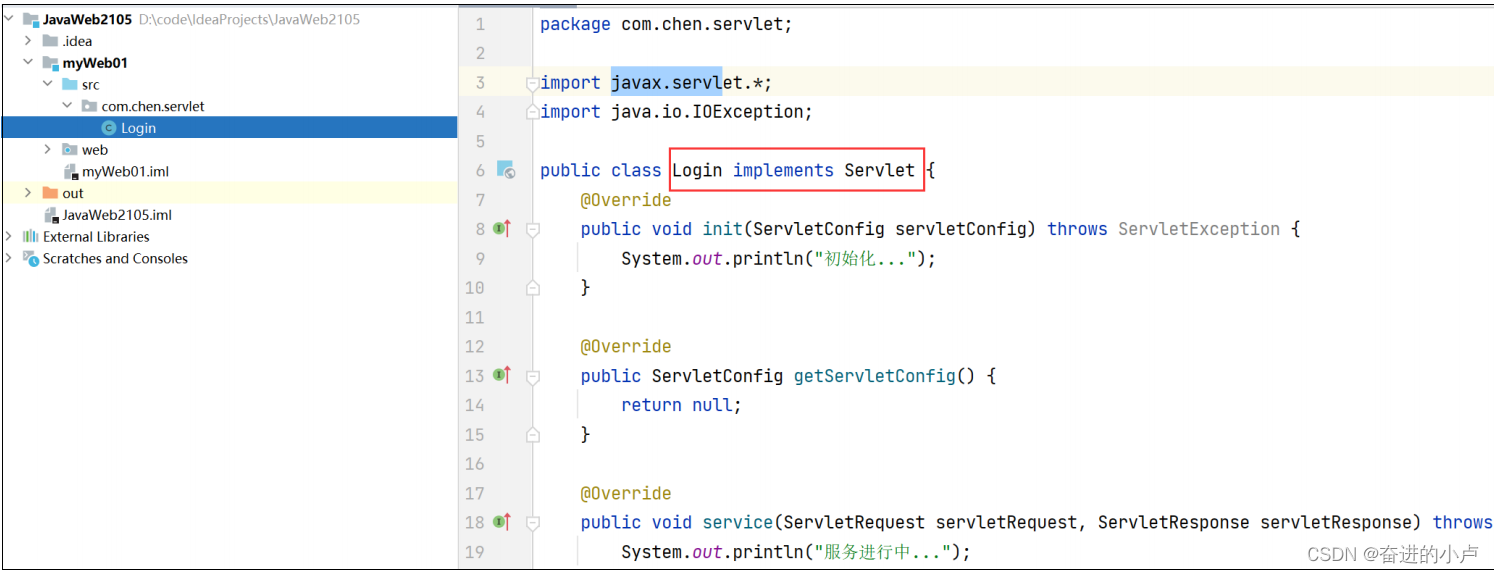
Task: Click the project path D:\code\IdeaProjects\JavaWeb2105
Action: tap(249, 19)
